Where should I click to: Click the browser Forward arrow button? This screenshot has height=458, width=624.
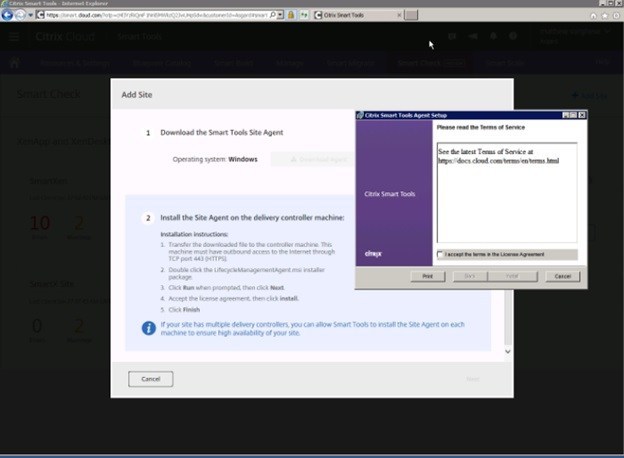point(20,15)
